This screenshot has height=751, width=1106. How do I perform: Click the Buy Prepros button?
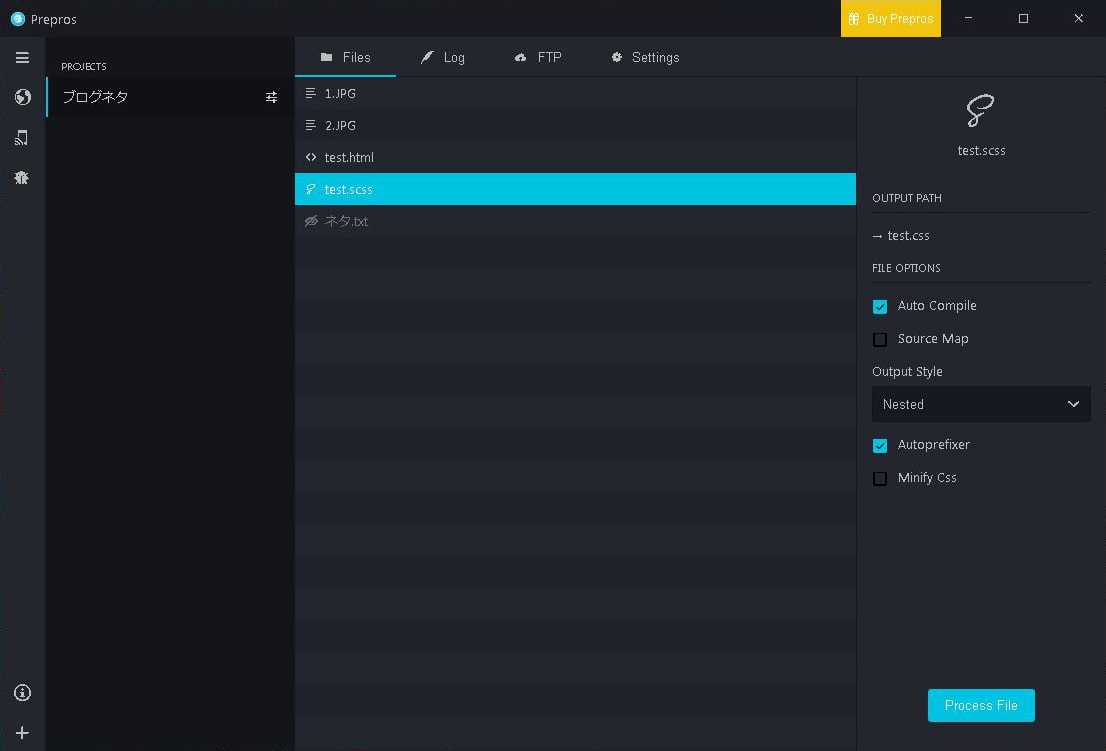coord(890,19)
